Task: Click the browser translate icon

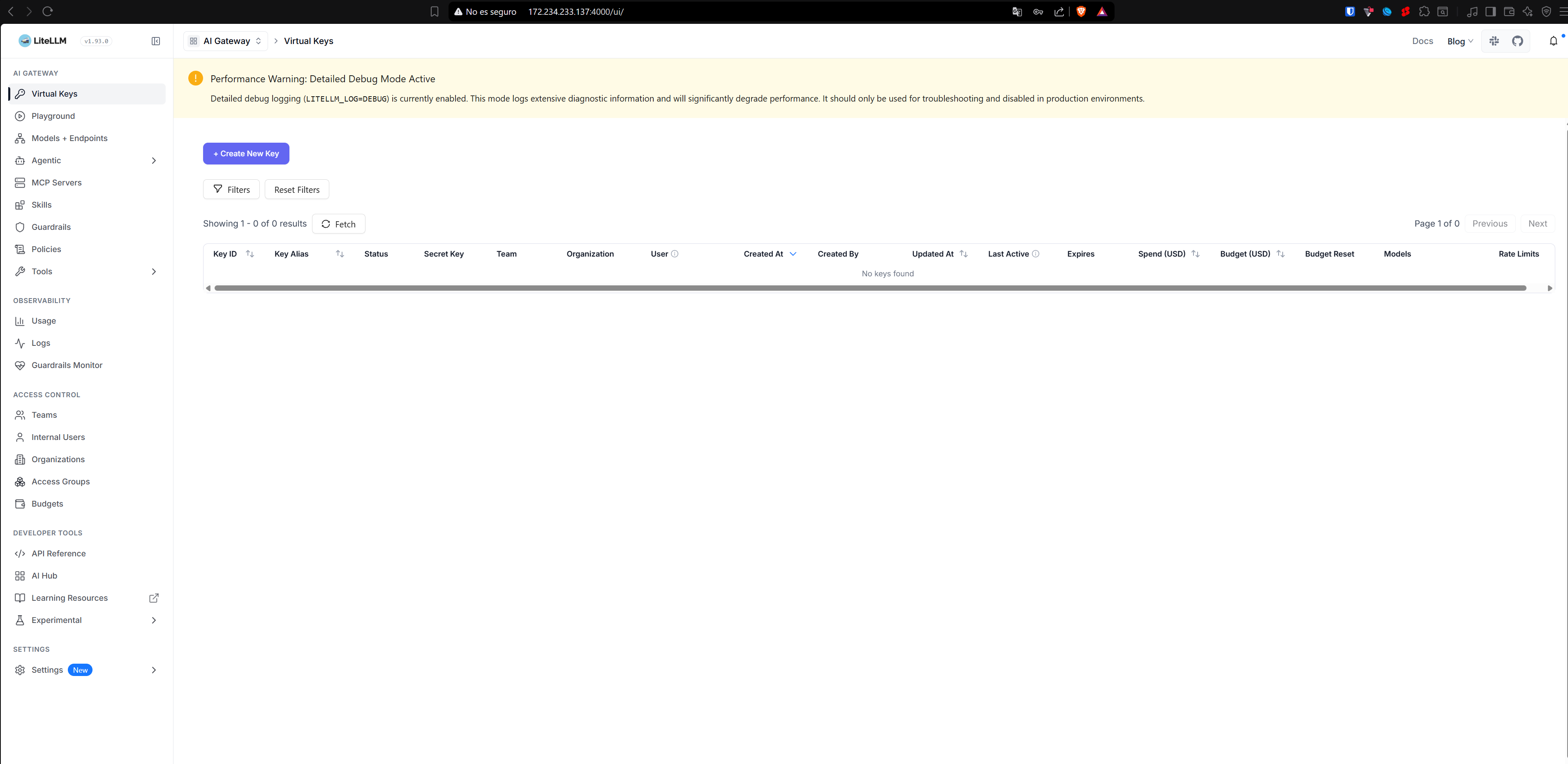Action: pos(1017,12)
